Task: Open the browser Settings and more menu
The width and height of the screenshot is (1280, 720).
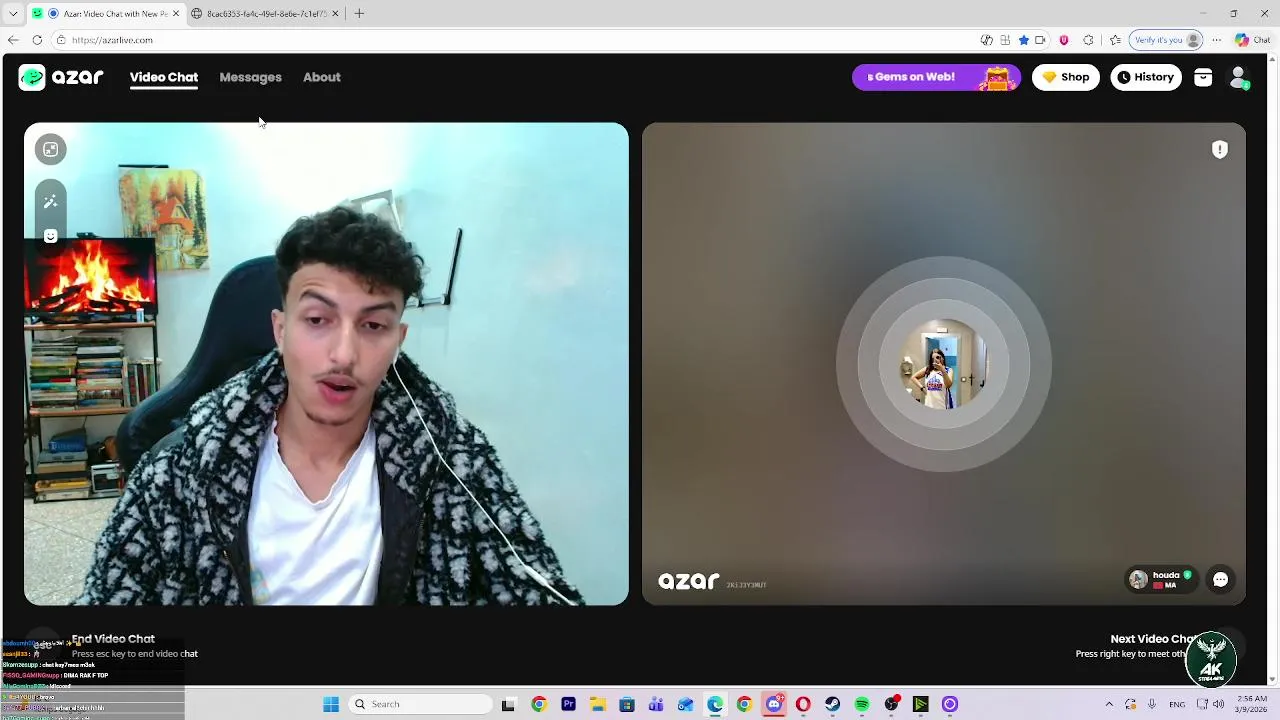Action: (x=1217, y=40)
